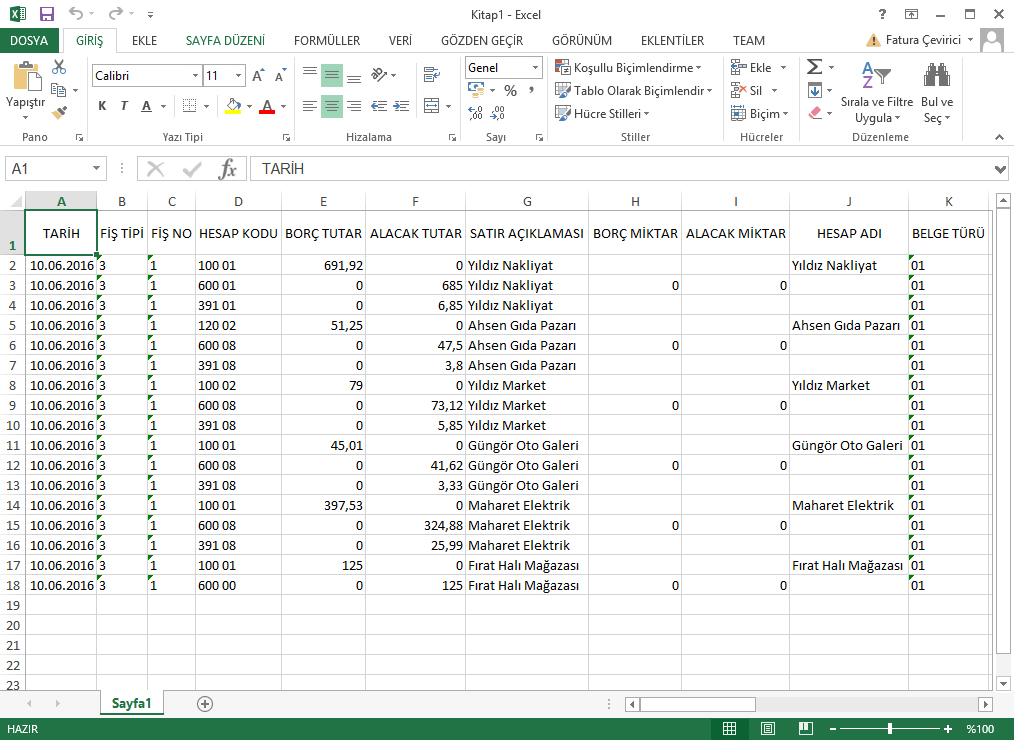This screenshot has height=740, width=1014.
Task: Cut selection with scissors icon
Action: tap(59, 67)
